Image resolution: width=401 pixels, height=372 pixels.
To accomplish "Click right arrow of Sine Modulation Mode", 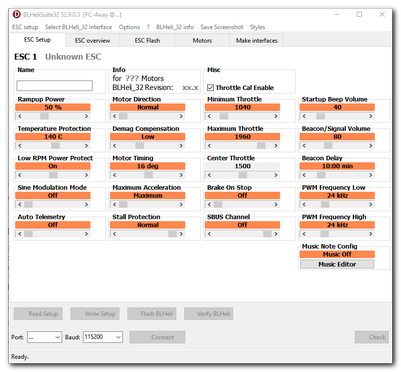I will (x=87, y=204).
